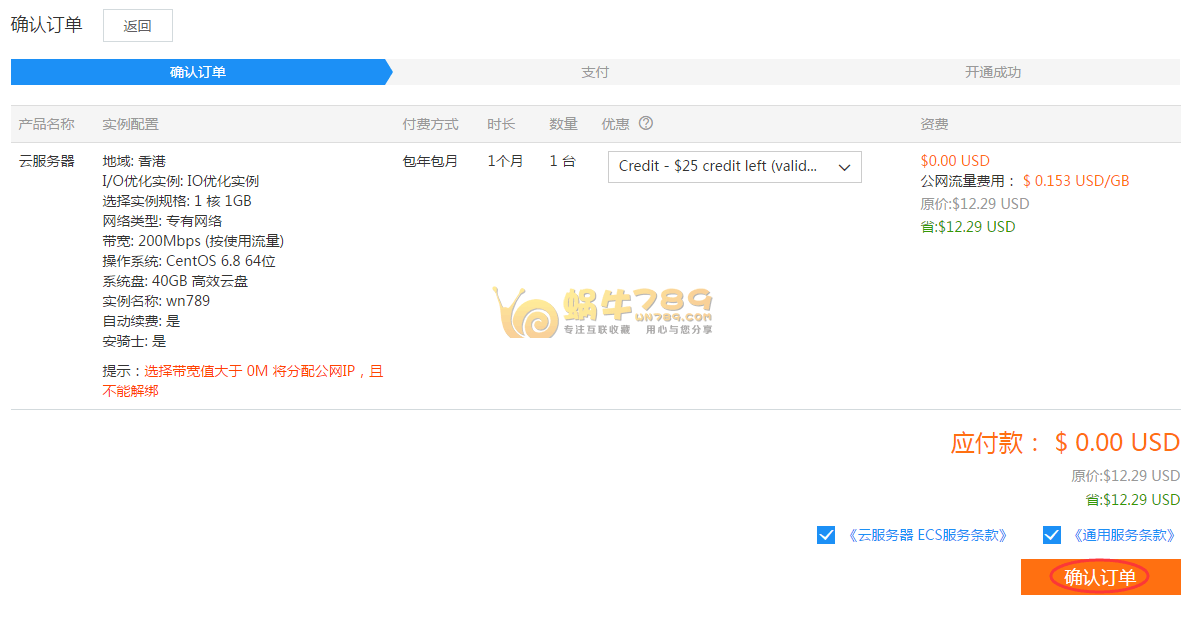
Task: Click the 产品名称 column header
Action: (x=46, y=124)
